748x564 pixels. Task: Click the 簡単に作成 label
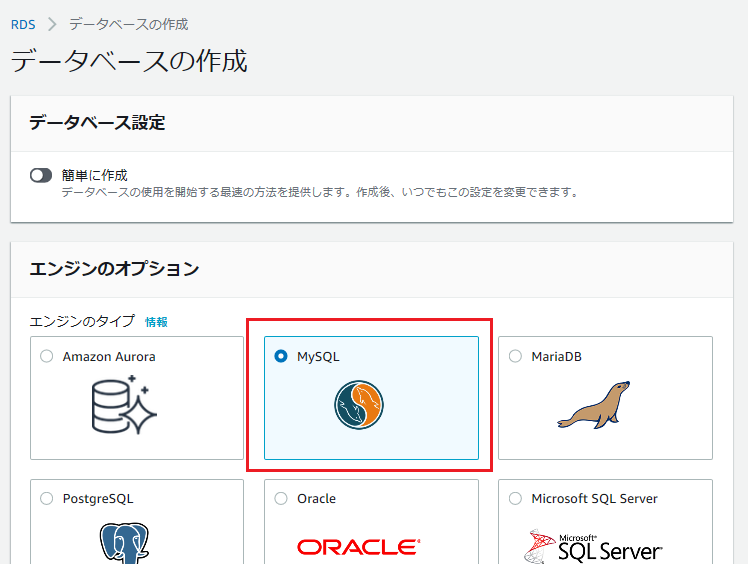[94, 176]
